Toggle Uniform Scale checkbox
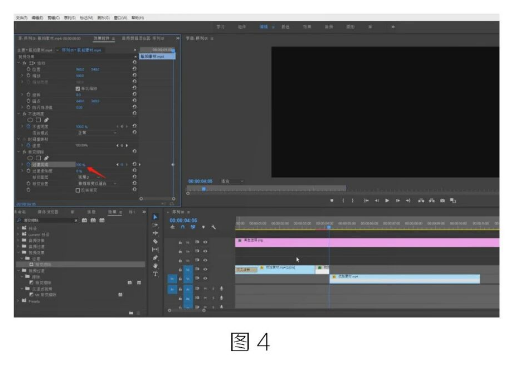Viewport: 513px width, 365px height. click(x=78, y=89)
